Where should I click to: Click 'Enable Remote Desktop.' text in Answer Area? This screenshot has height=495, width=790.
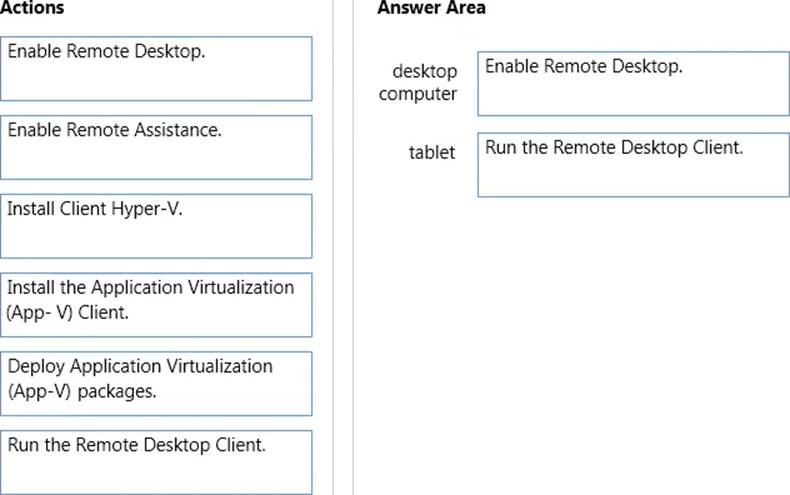coord(584,67)
